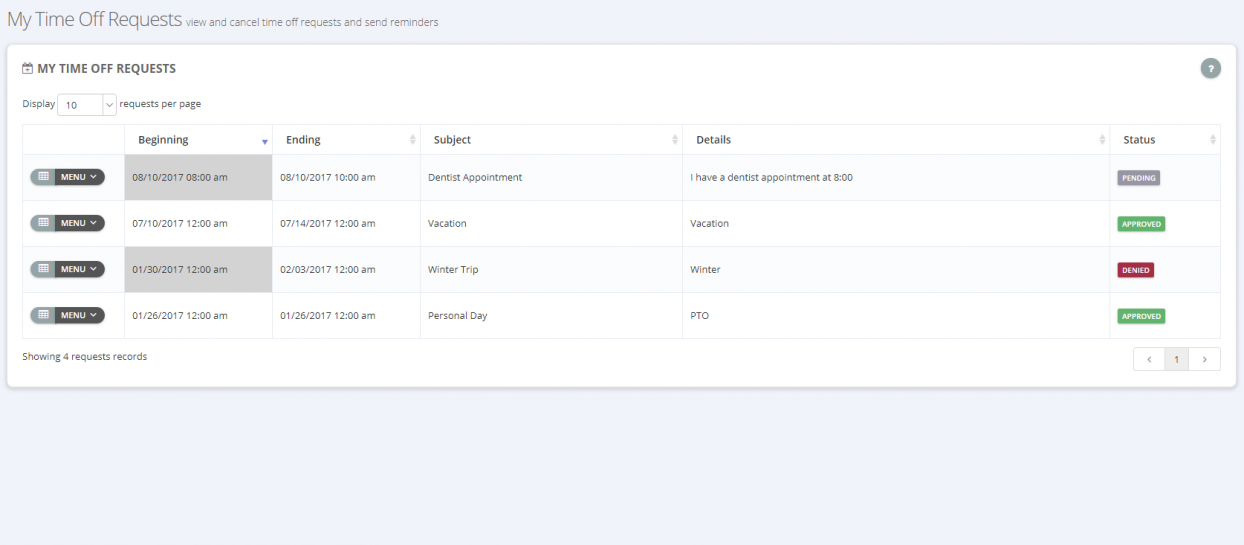Click ending date 02/03/2017 12:00 am
The height and width of the screenshot is (545, 1244).
328,269
